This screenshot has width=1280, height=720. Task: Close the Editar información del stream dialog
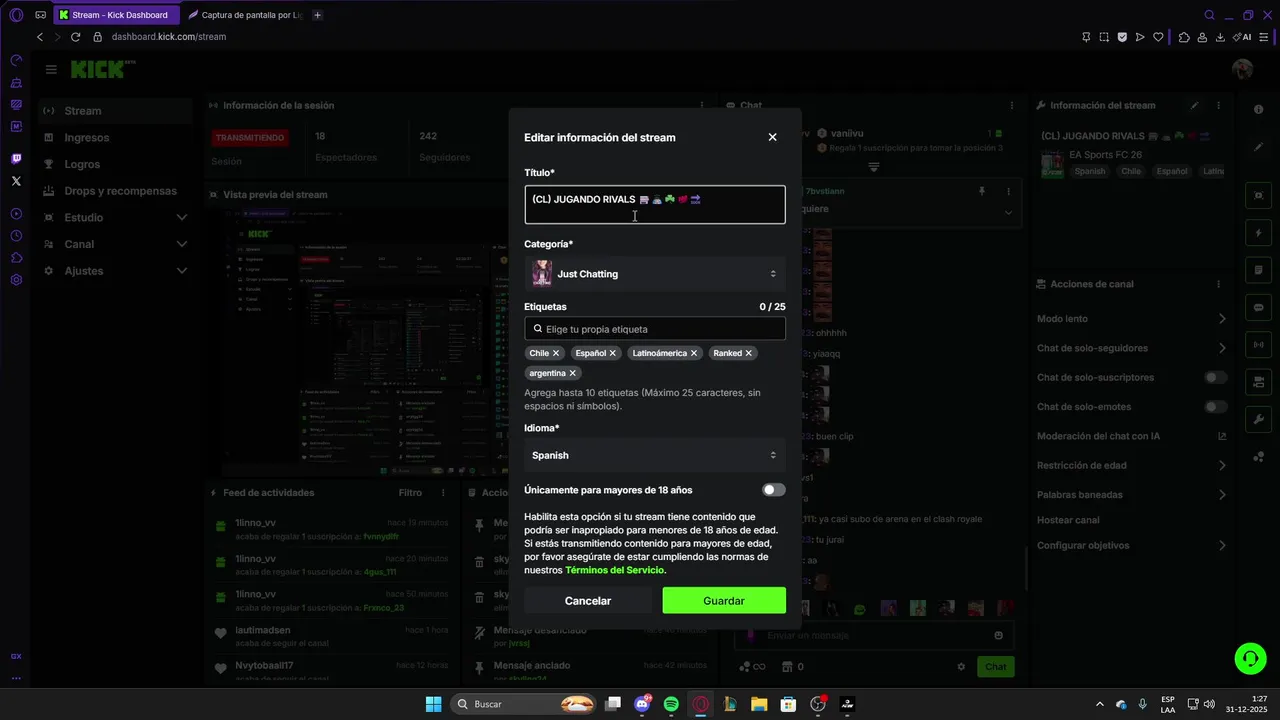pos(772,137)
